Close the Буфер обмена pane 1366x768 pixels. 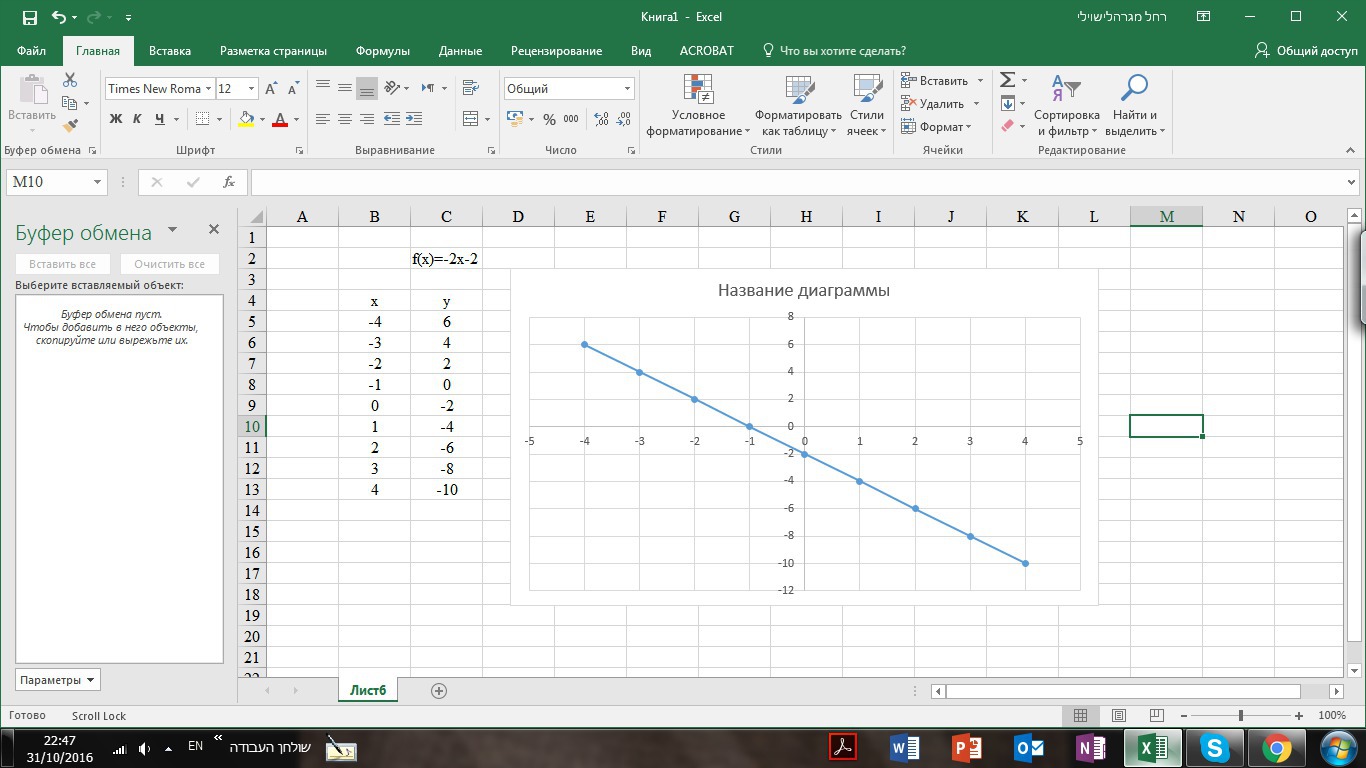[213, 230]
